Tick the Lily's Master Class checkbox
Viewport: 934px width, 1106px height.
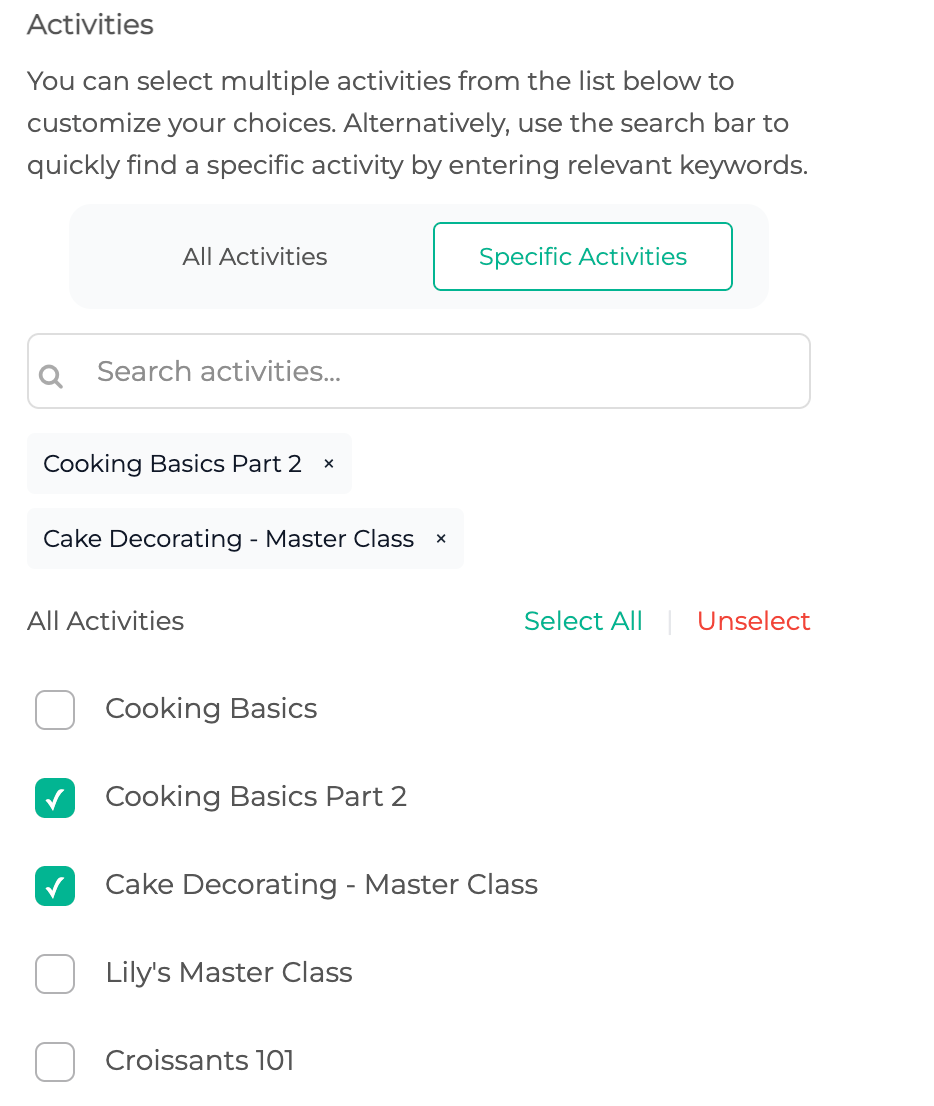55,974
